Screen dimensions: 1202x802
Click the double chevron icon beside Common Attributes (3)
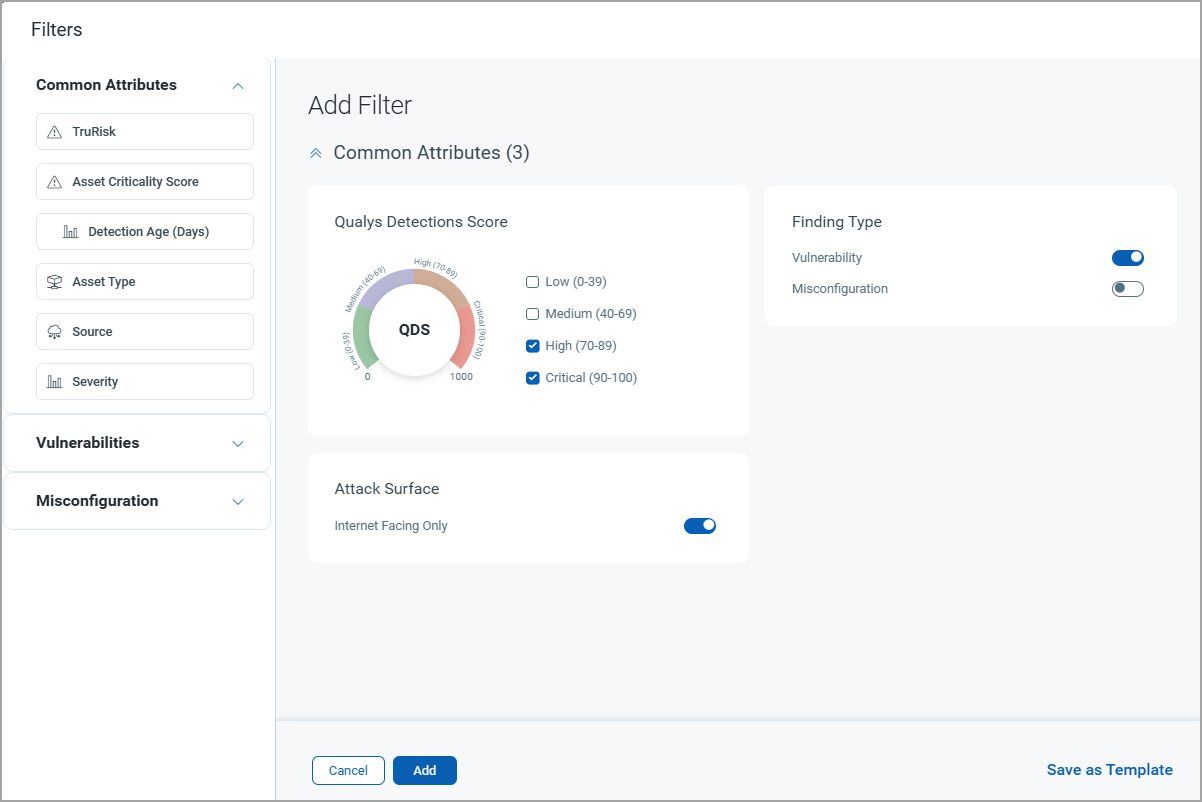pos(316,153)
